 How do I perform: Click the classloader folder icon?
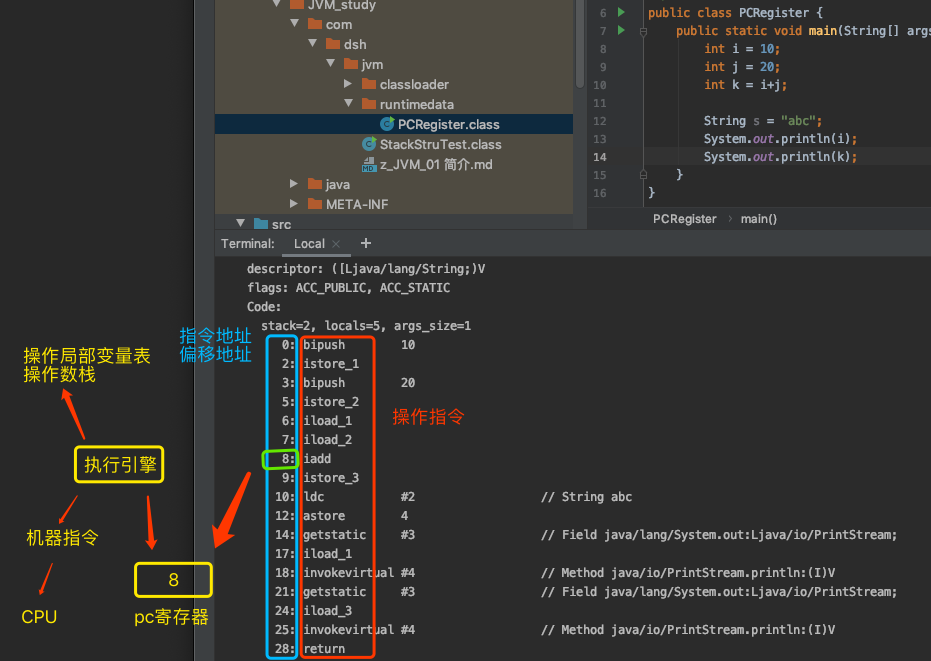[369, 84]
